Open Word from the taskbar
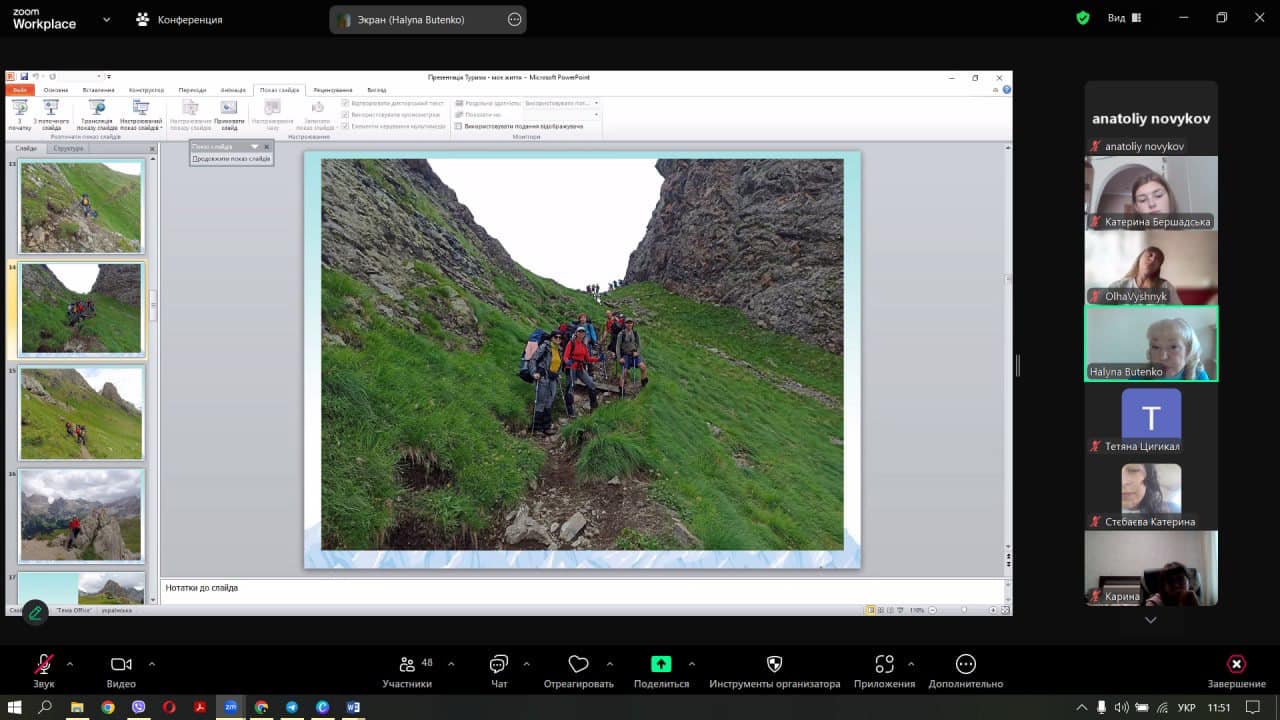Image resolution: width=1280 pixels, height=720 pixels. (353, 707)
